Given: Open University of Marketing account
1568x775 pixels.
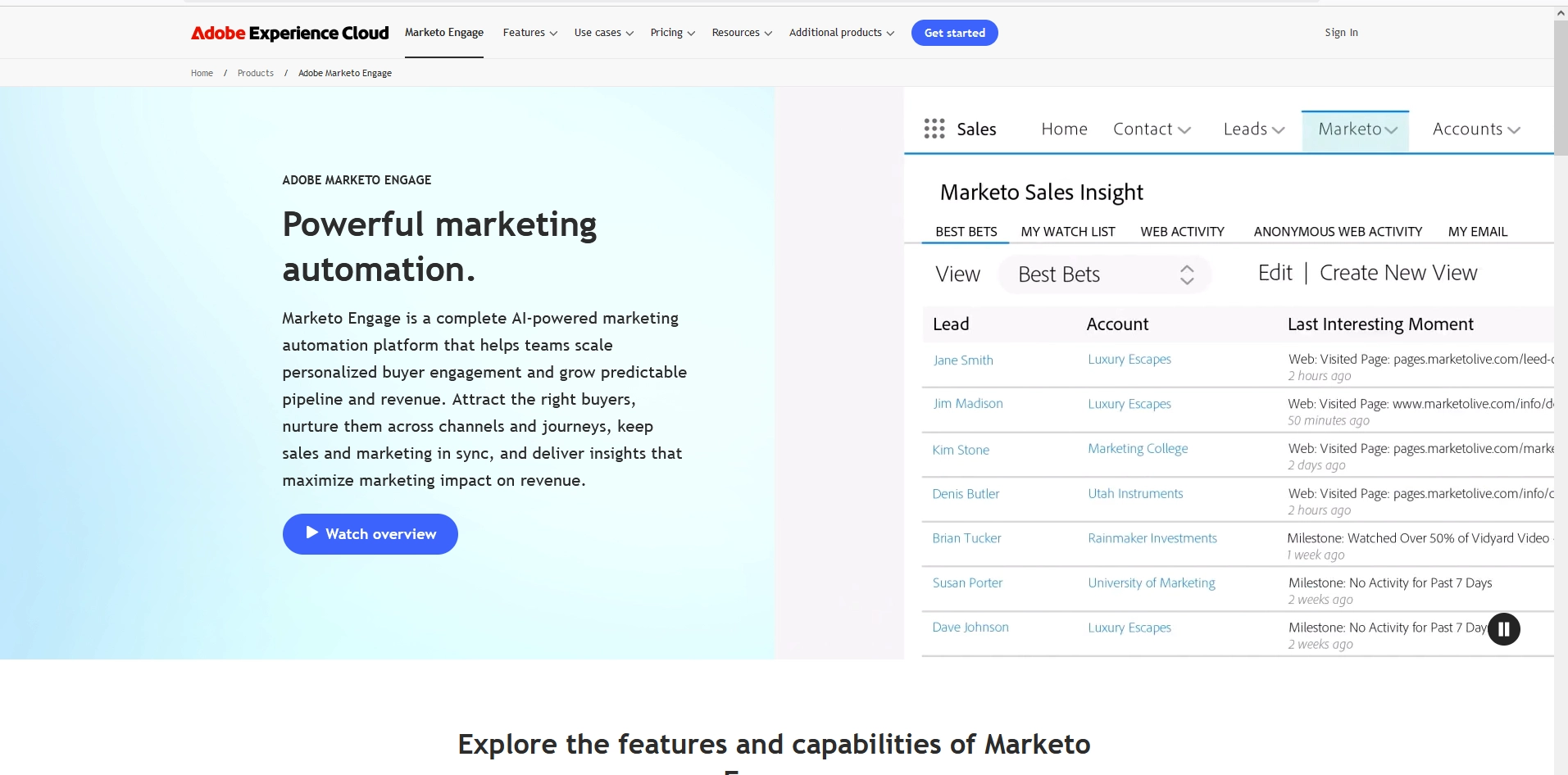Looking at the screenshot, I should (x=1152, y=583).
